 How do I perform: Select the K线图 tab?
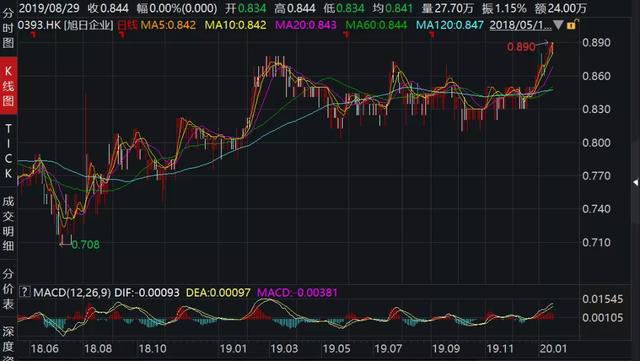(8, 86)
